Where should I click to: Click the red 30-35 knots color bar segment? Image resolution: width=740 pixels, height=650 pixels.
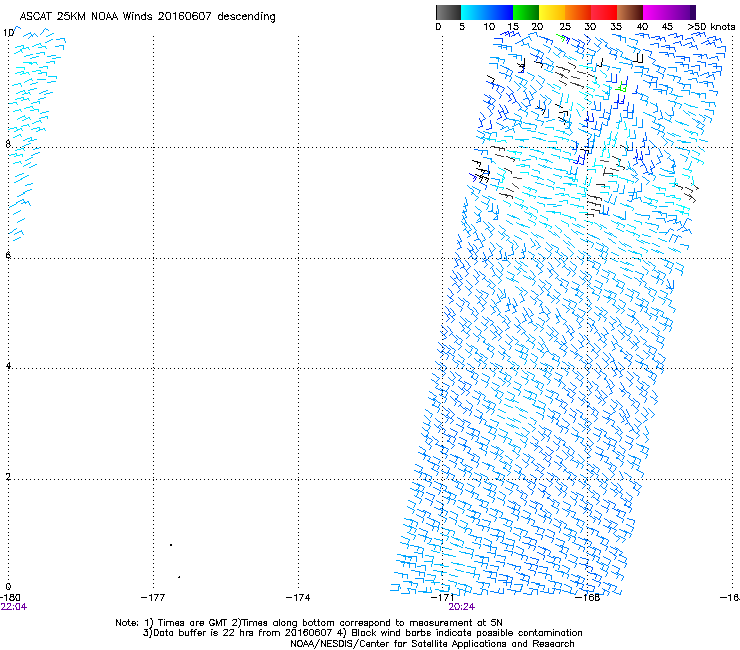604,12
